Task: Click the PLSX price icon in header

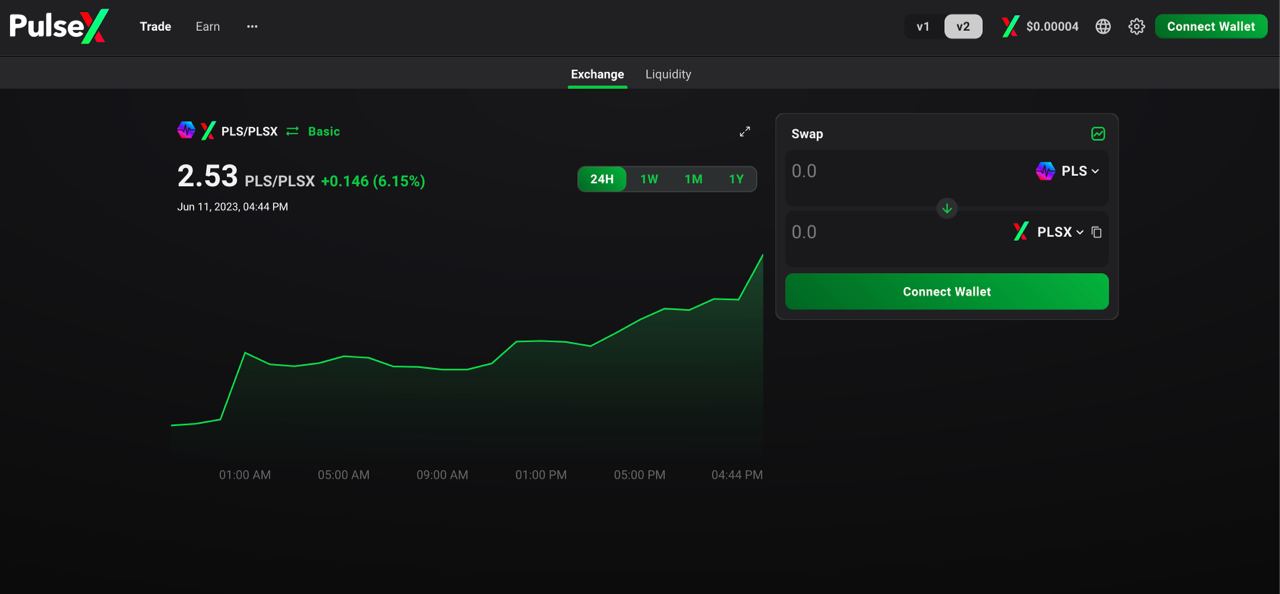Action: tap(1010, 27)
